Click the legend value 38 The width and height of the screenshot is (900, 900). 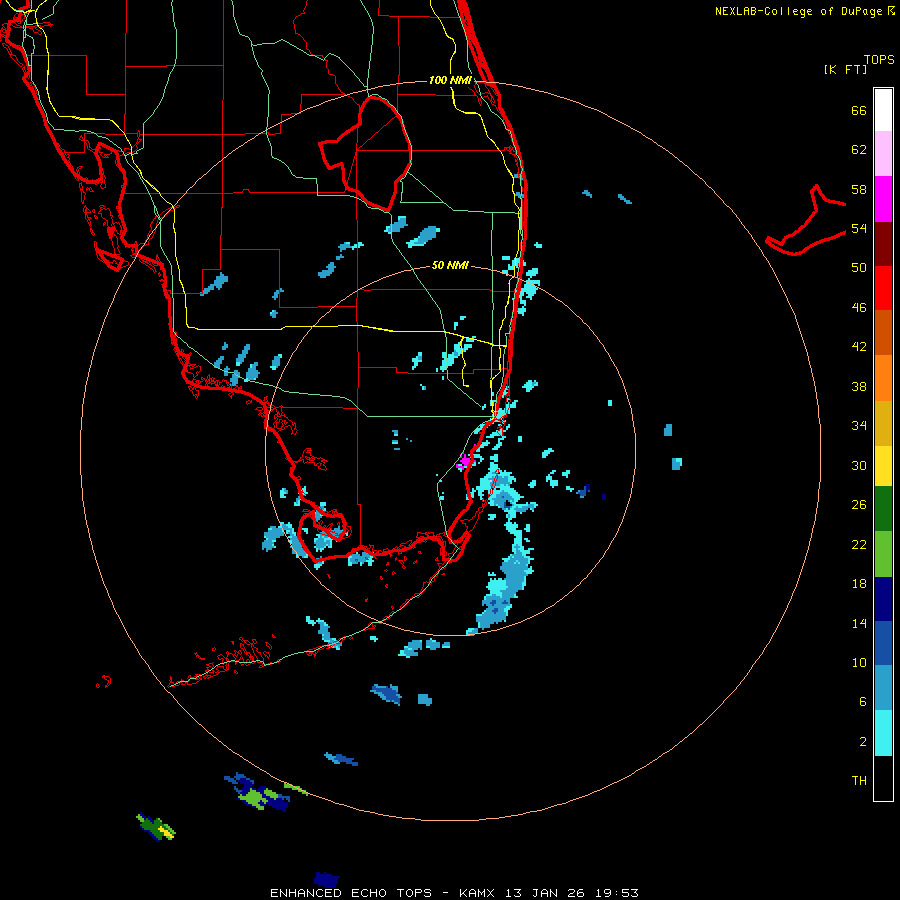click(x=859, y=386)
